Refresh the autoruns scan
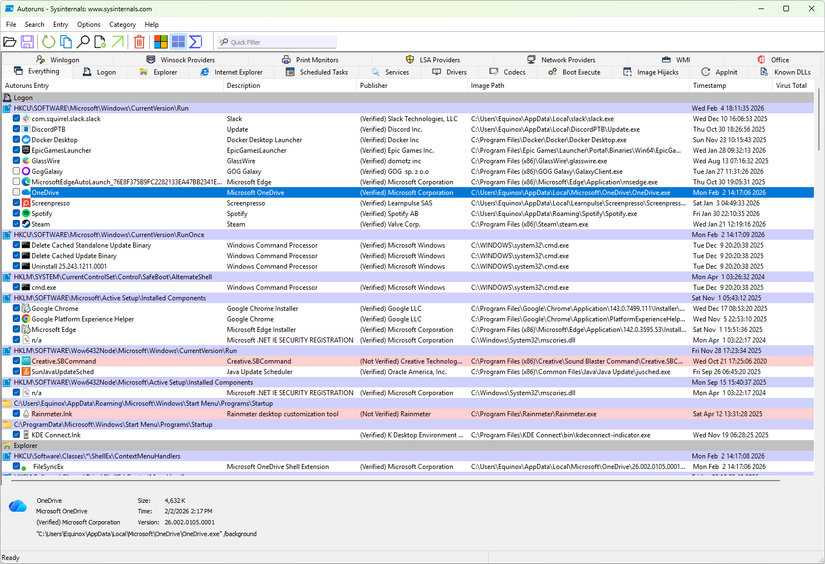825x564 pixels. point(49,42)
